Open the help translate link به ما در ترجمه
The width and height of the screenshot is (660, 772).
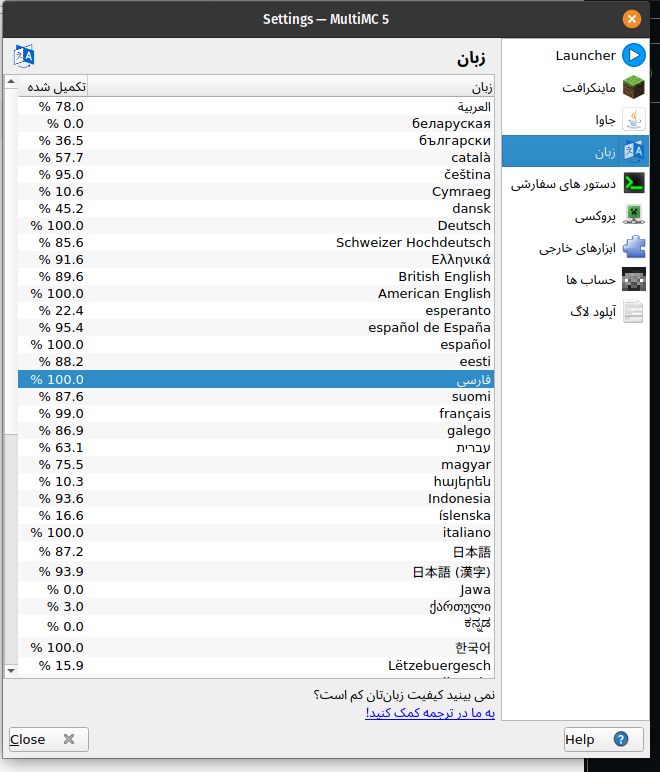(x=430, y=712)
